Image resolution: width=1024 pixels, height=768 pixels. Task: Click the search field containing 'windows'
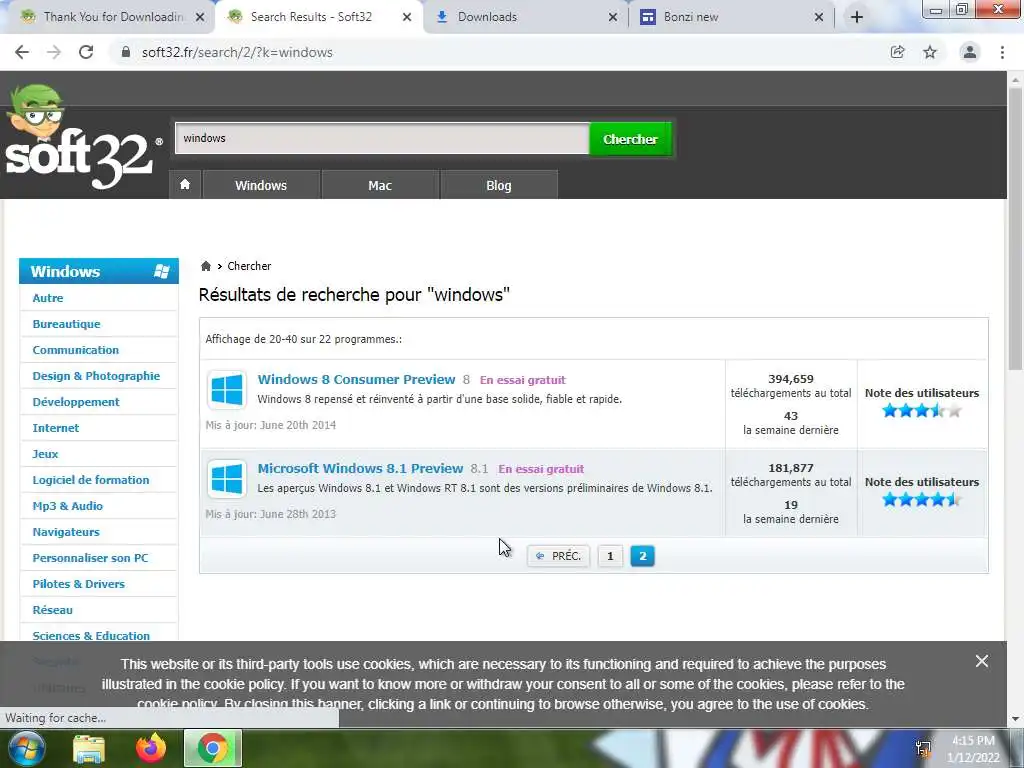coord(382,138)
